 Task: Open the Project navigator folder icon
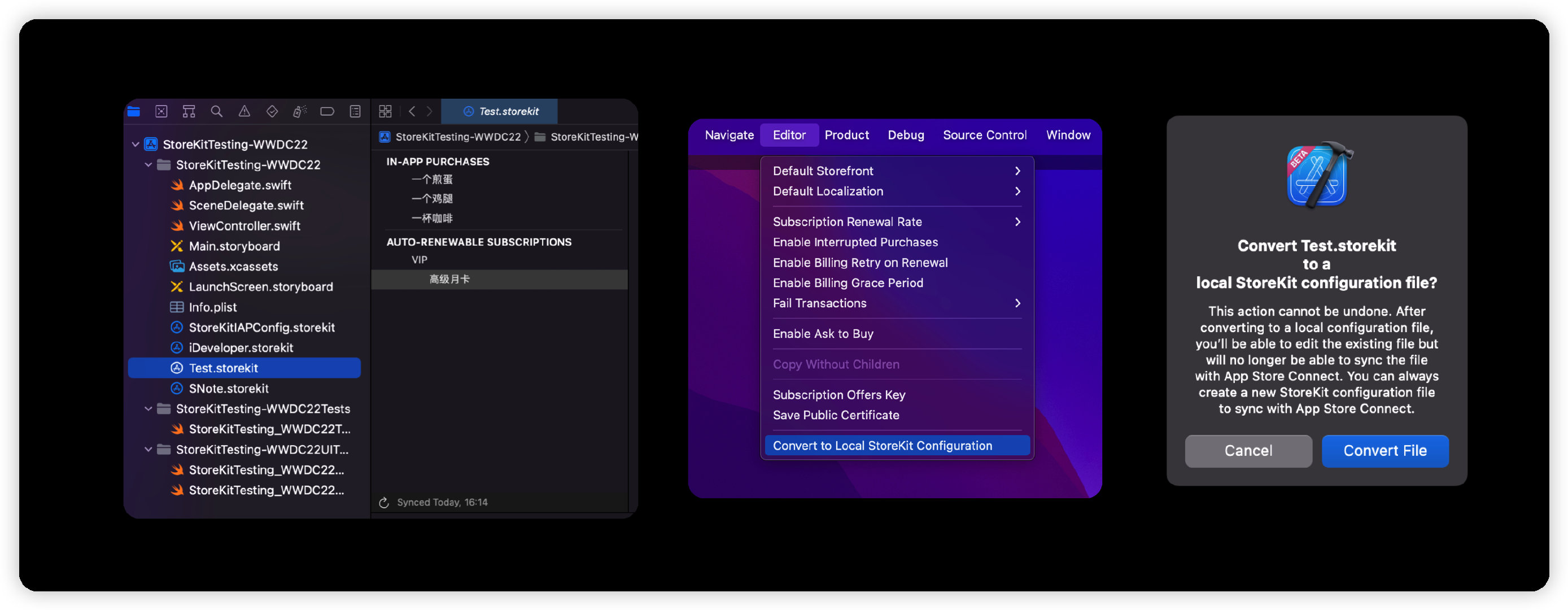(x=133, y=111)
